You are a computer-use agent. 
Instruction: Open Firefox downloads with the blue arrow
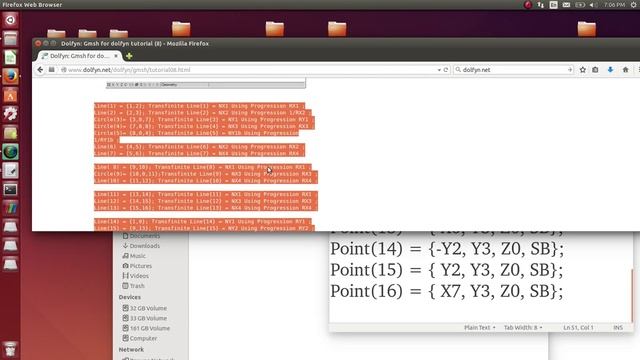(x=610, y=70)
